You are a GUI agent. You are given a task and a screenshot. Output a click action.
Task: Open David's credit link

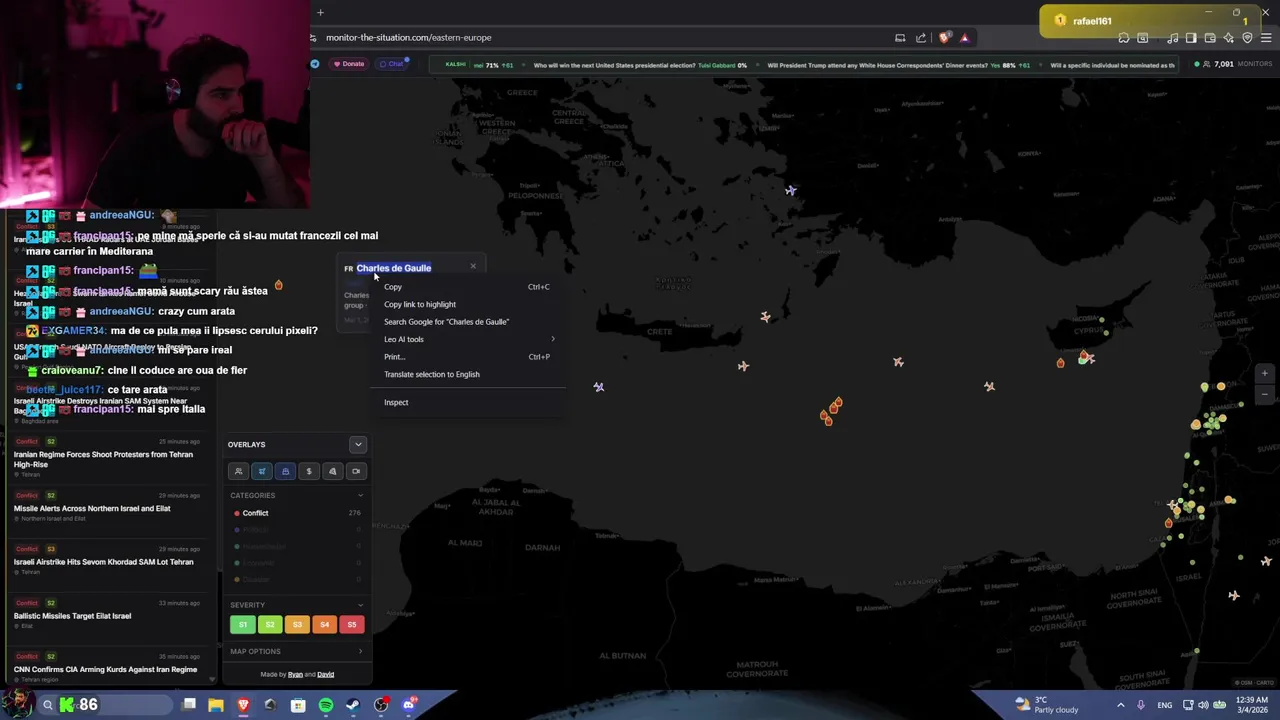tap(325, 674)
